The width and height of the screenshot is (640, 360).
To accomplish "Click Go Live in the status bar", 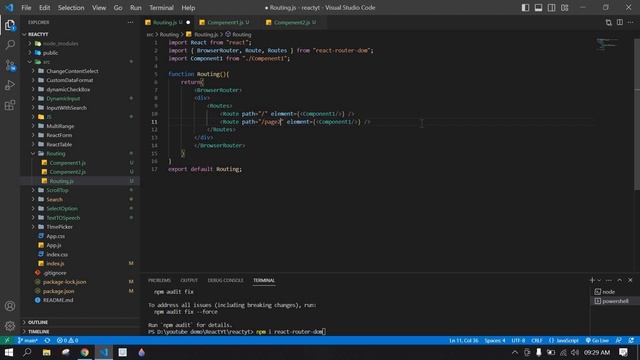I will (x=597, y=340).
